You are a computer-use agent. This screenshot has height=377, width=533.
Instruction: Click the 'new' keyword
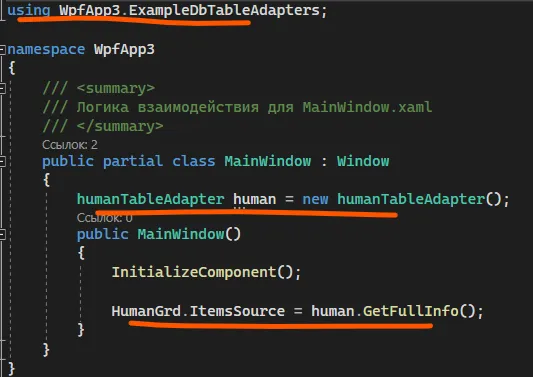point(315,200)
